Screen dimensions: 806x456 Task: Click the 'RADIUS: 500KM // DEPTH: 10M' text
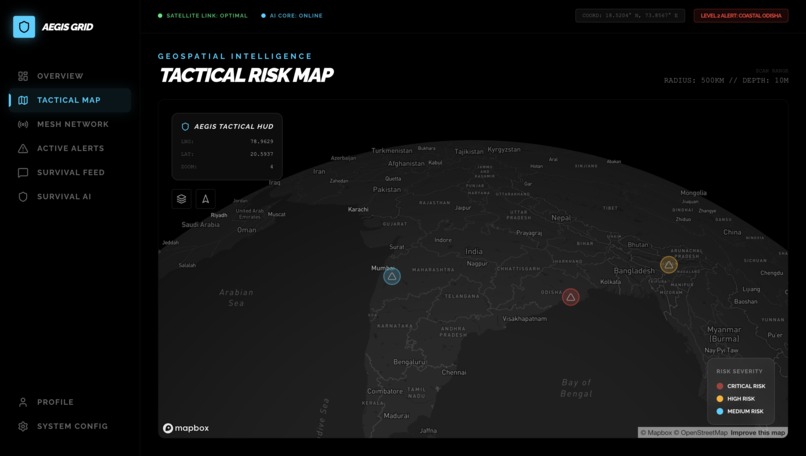click(x=726, y=81)
